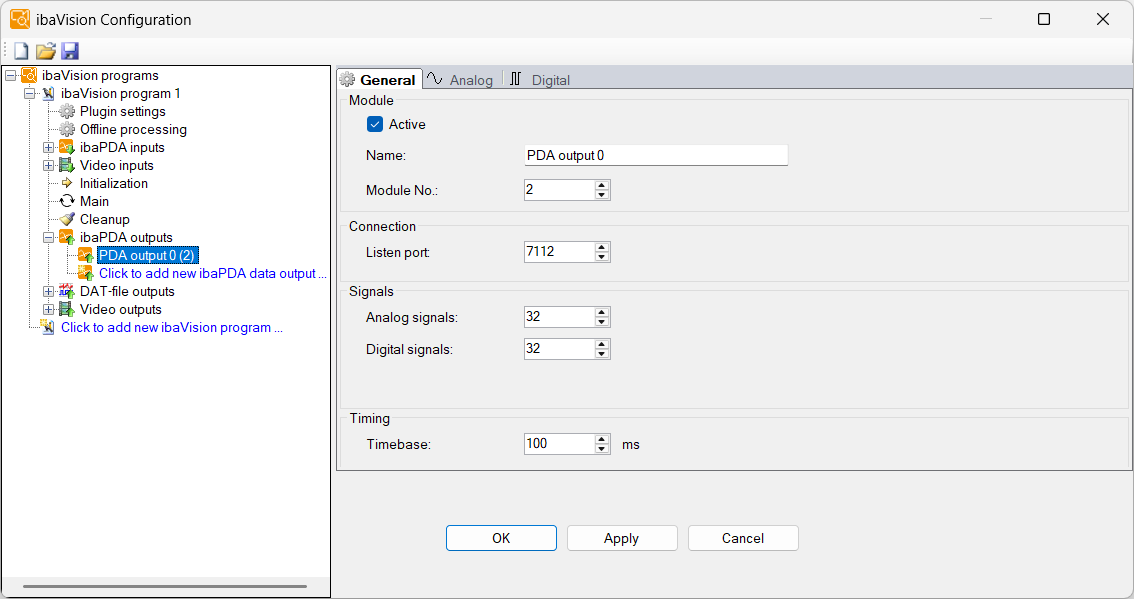
Task: Click the General tab gear icon
Action: click(348, 80)
